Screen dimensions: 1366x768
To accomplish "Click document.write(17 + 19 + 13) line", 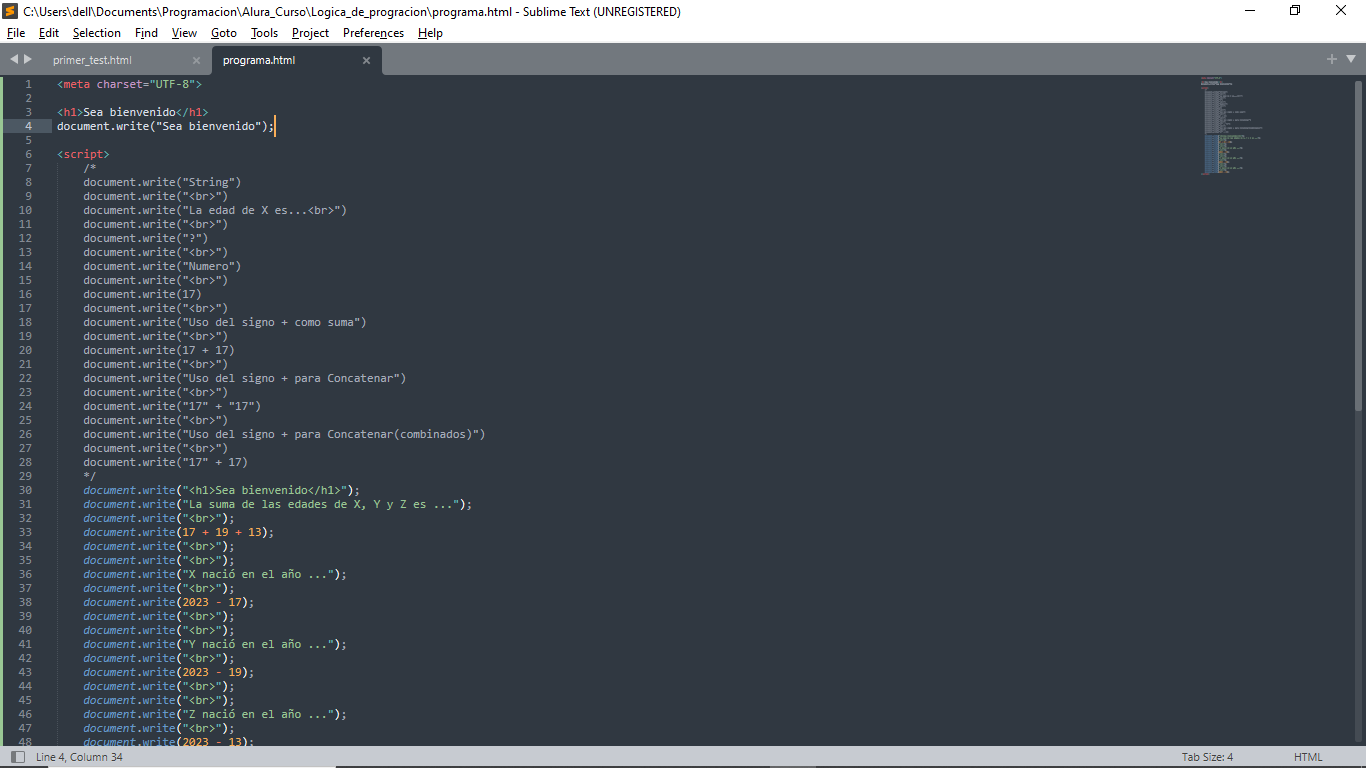I will pyautogui.click(x=178, y=532).
